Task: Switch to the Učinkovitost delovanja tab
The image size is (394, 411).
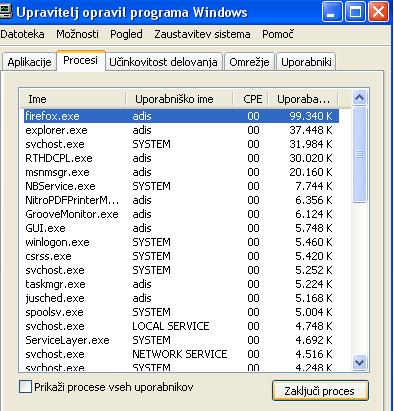Action: pyautogui.click(x=163, y=62)
